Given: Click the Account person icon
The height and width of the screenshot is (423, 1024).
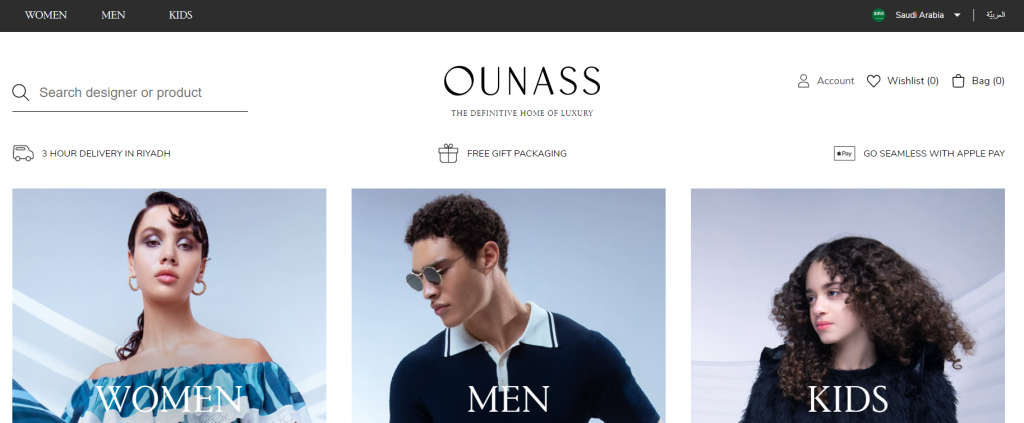Looking at the screenshot, I should pos(803,81).
